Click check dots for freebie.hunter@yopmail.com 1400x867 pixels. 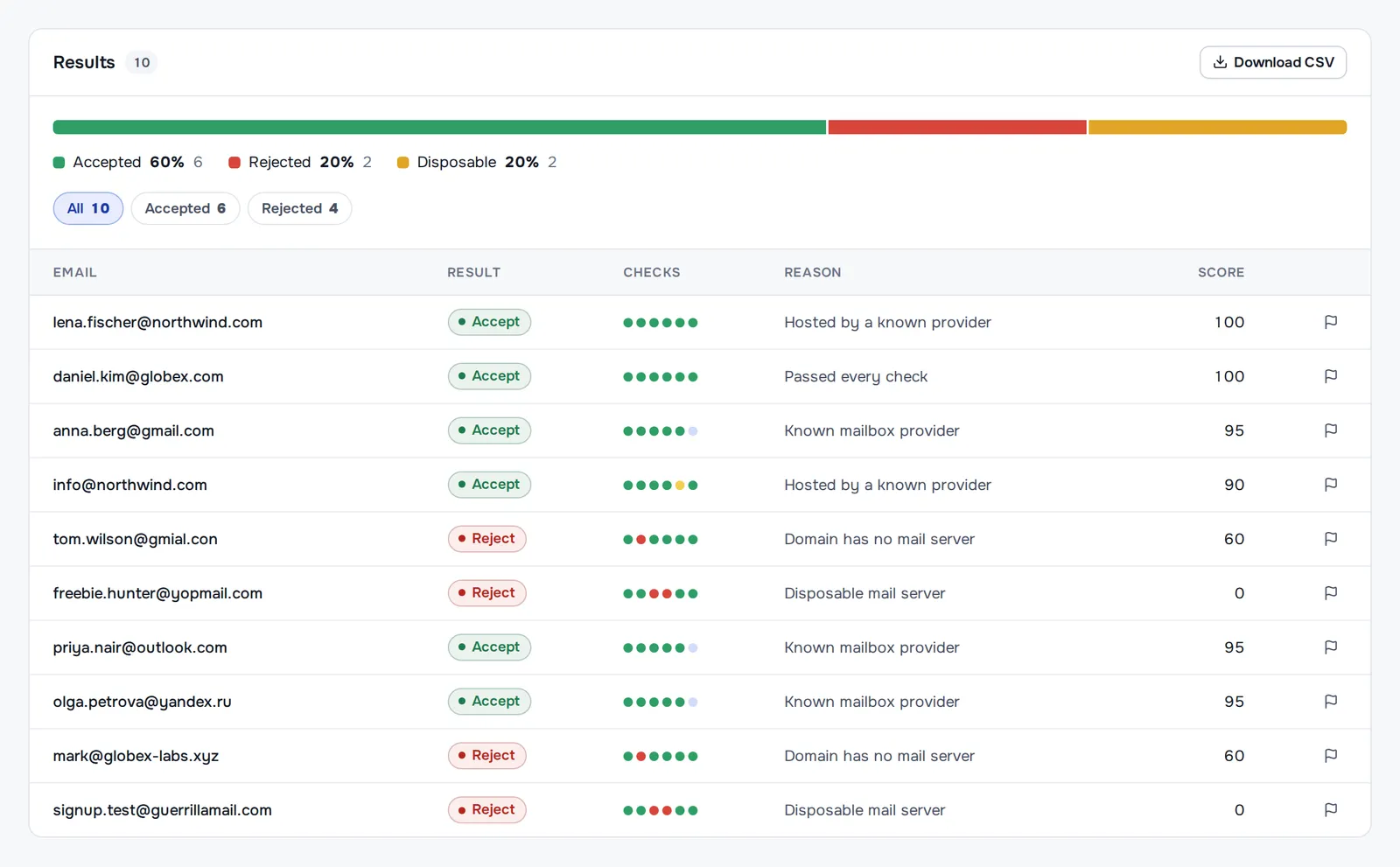[661, 594]
